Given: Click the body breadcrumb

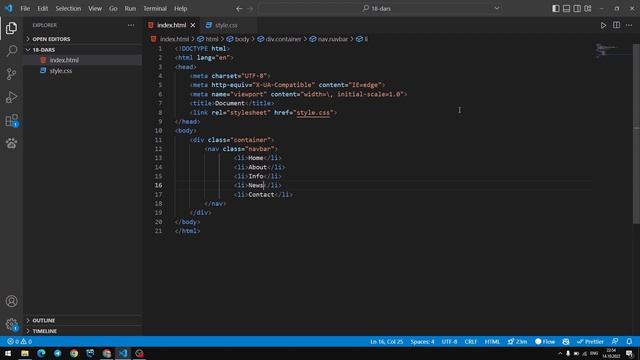Looking at the screenshot, I should click(x=238, y=39).
